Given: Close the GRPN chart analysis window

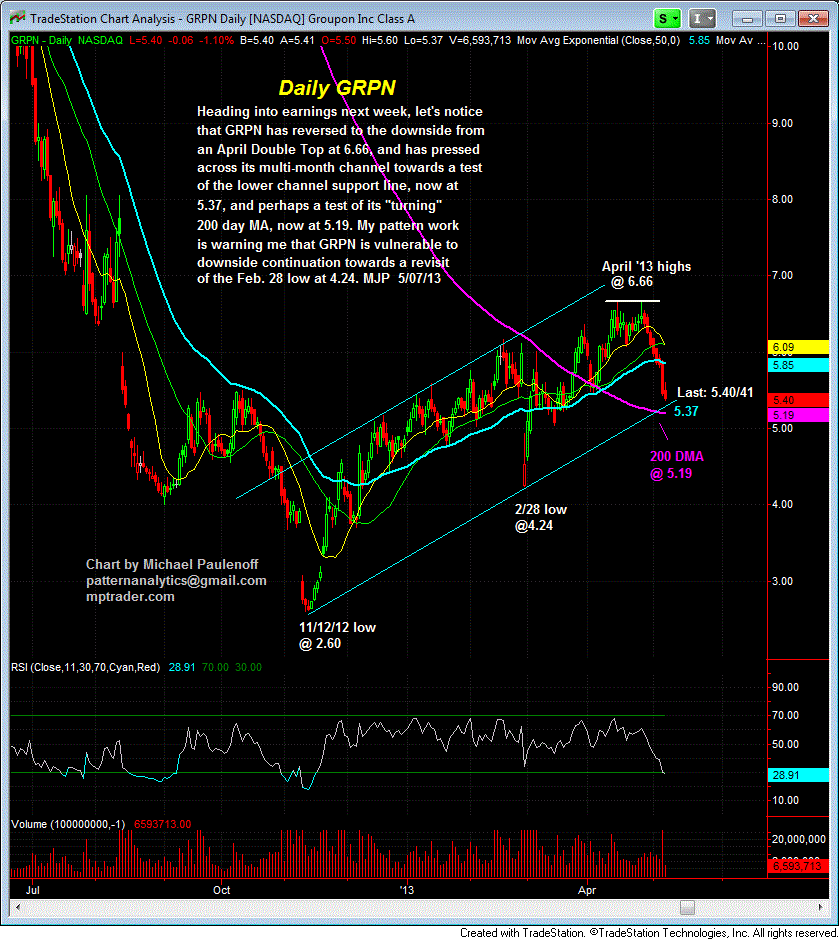Looking at the screenshot, I should tap(814, 19).
